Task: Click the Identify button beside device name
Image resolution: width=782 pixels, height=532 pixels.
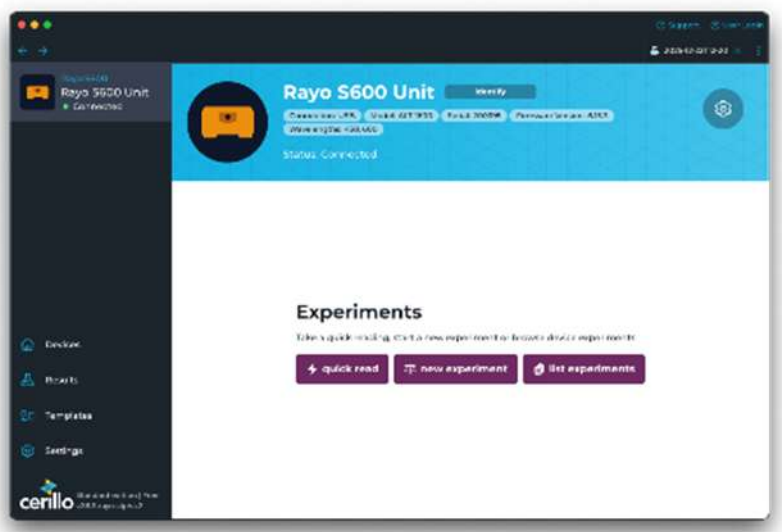Action: [490, 92]
